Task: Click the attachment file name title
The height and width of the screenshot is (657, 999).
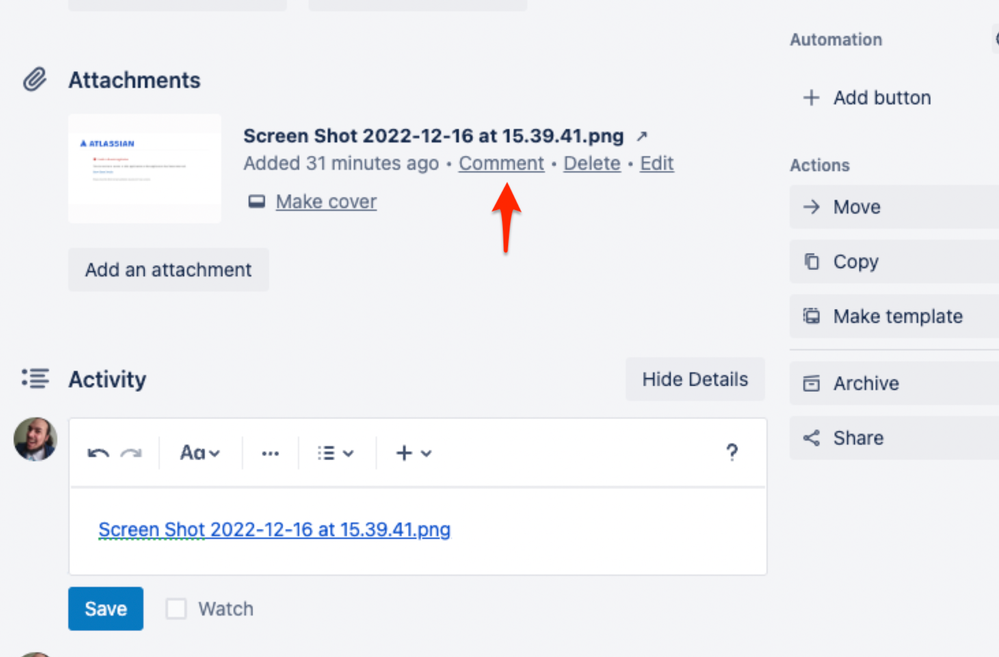Action: (433, 136)
